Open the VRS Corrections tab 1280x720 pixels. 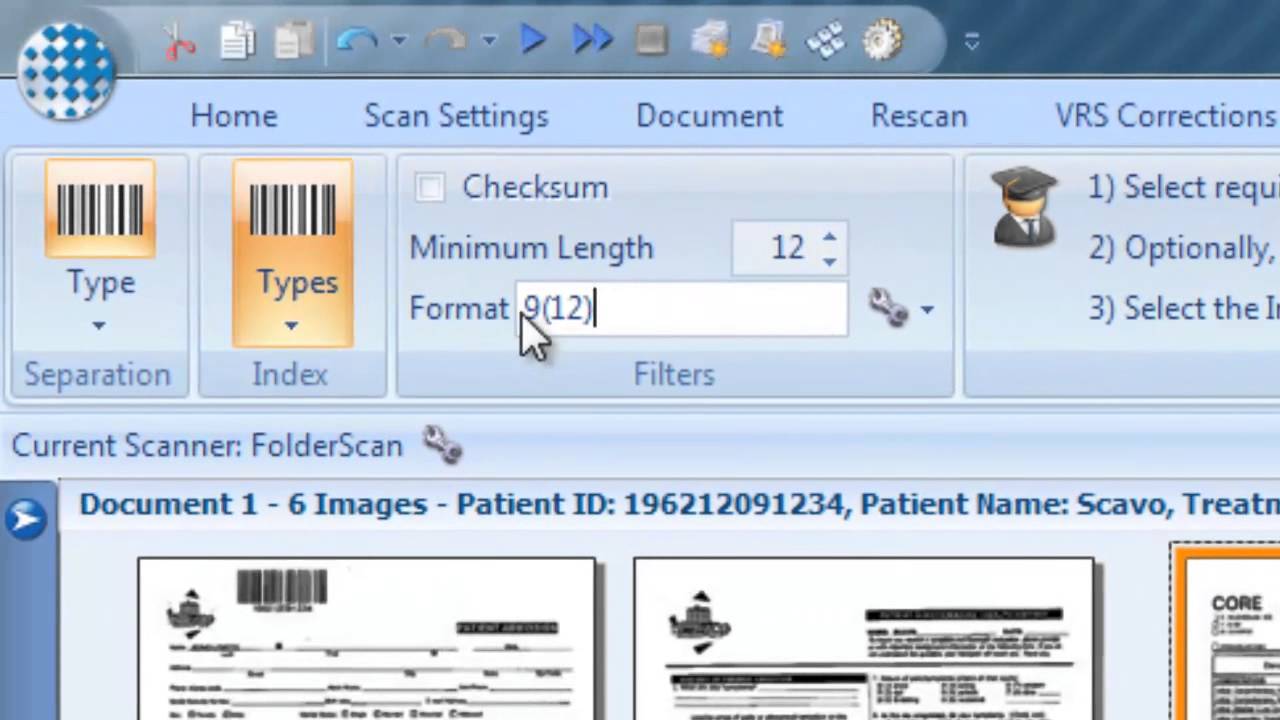[x=1166, y=116]
